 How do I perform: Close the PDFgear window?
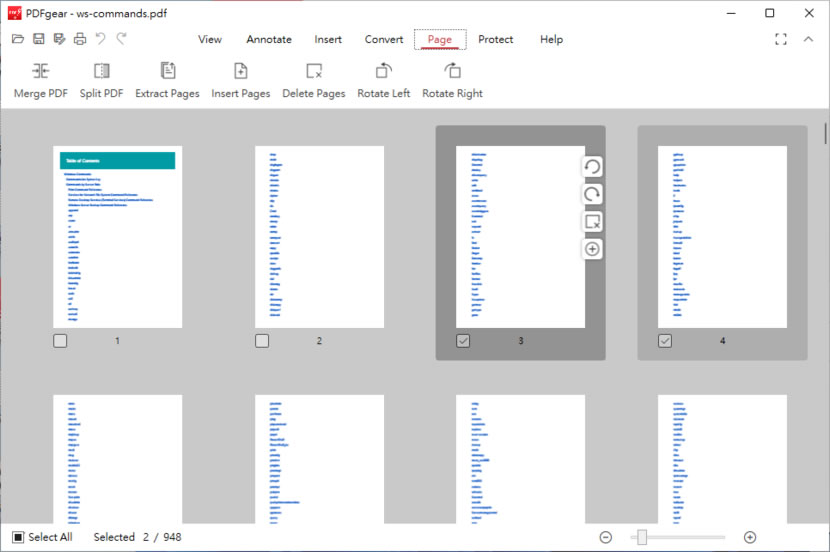[x=809, y=13]
